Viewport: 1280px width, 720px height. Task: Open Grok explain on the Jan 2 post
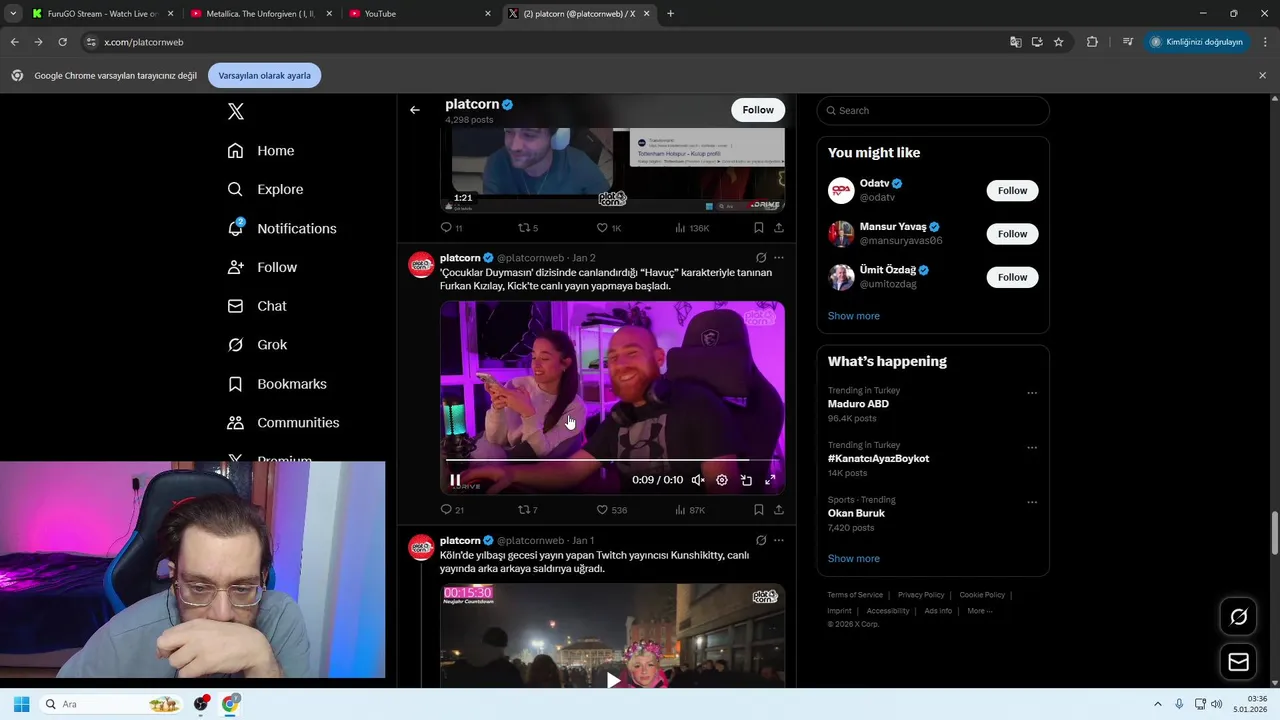point(761,258)
